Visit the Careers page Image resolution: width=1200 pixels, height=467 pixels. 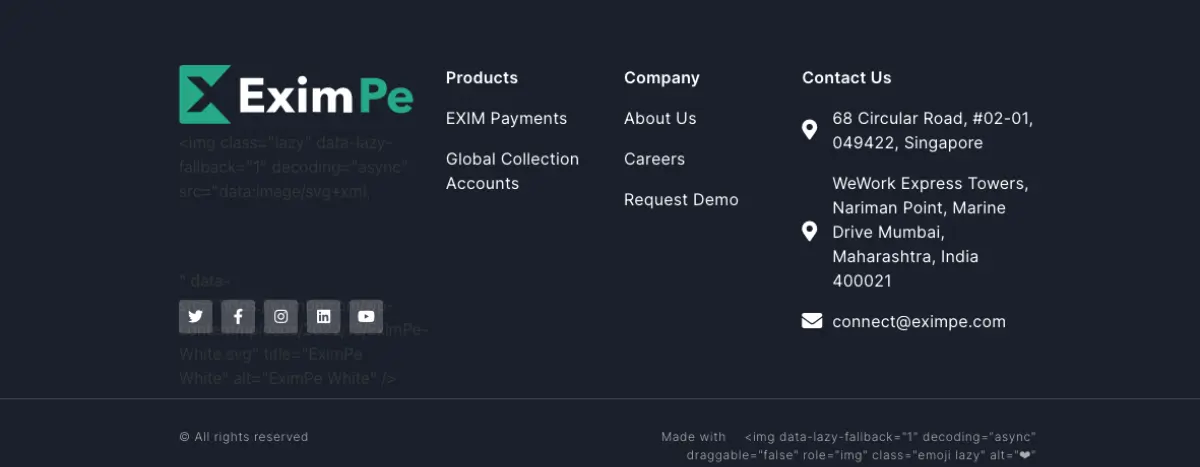[x=654, y=159]
